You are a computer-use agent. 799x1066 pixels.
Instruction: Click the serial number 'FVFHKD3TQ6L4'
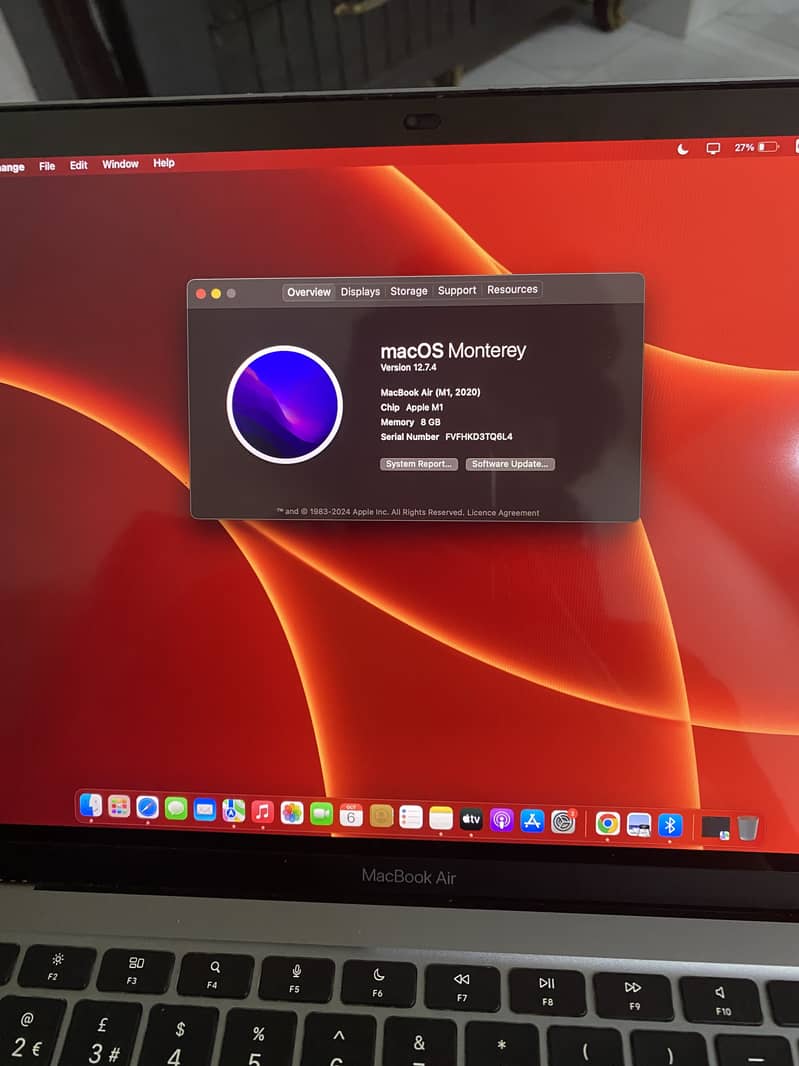tap(479, 436)
